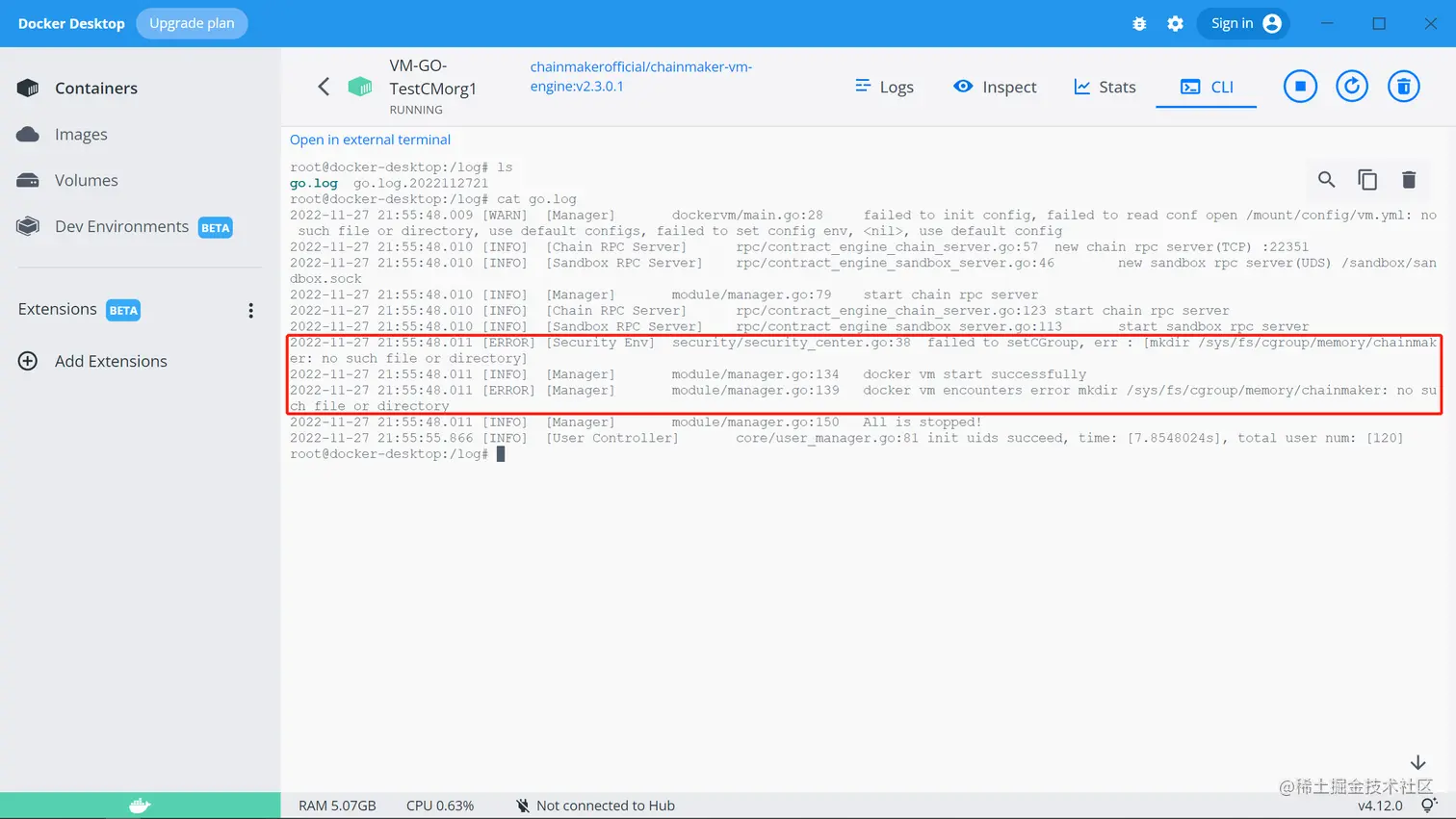Open chainmaker-vm-engine image link
Screen dimensions: 1456x819
641,76
